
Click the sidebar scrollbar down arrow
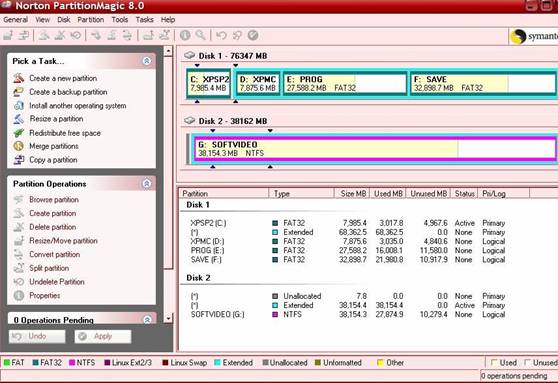coord(168,318)
